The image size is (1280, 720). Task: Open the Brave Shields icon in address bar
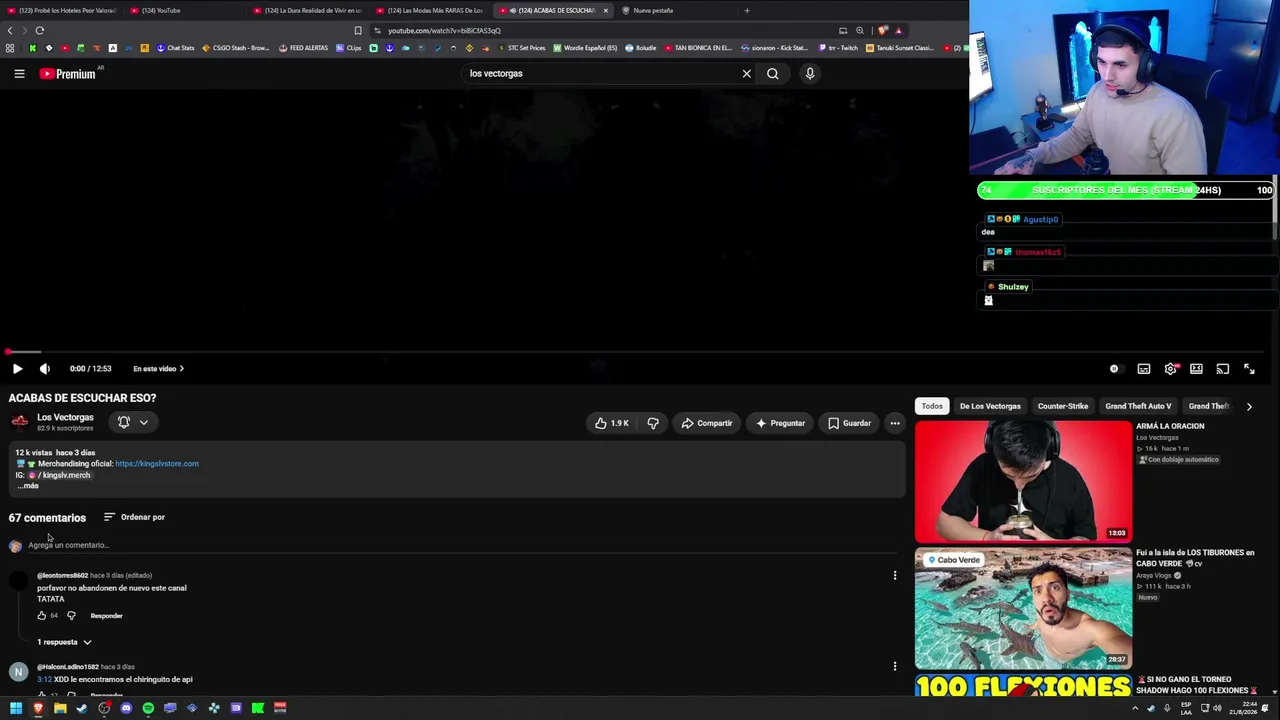[882, 30]
